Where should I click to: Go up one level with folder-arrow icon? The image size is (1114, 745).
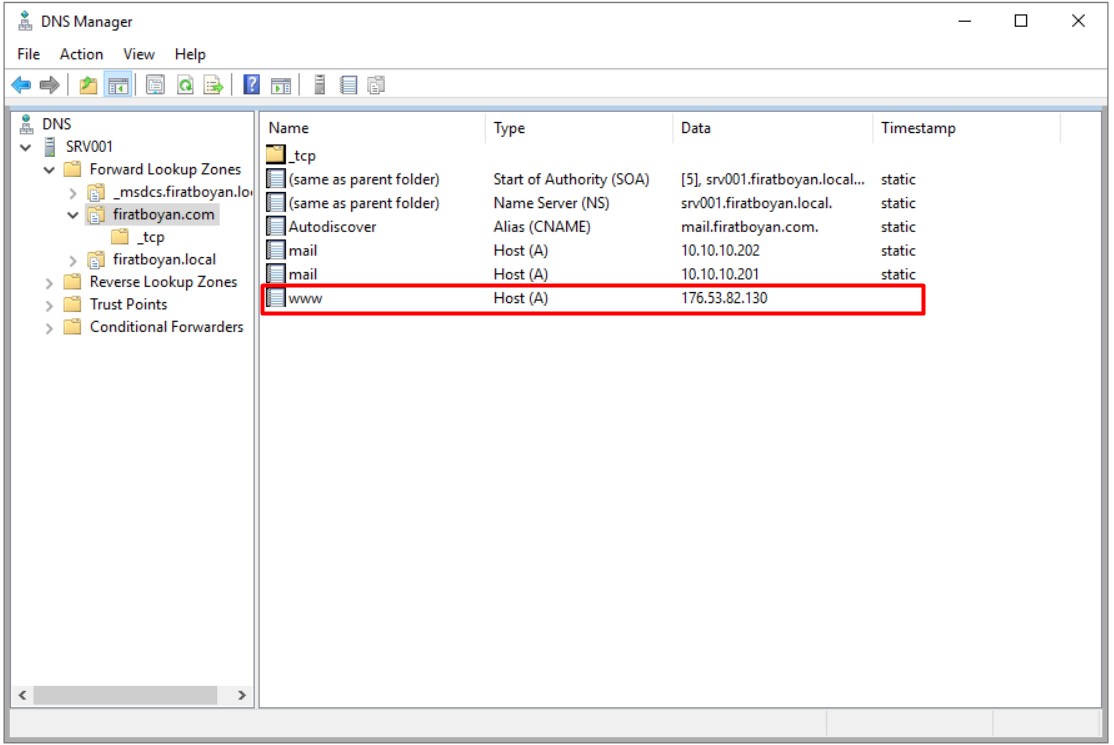click(x=88, y=85)
